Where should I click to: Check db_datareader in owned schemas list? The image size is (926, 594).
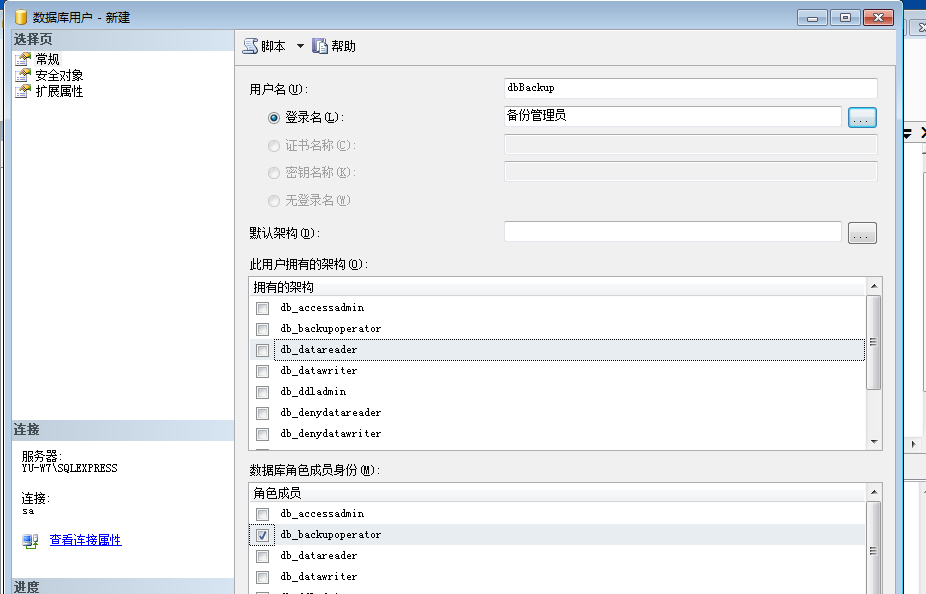coord(263,350)
